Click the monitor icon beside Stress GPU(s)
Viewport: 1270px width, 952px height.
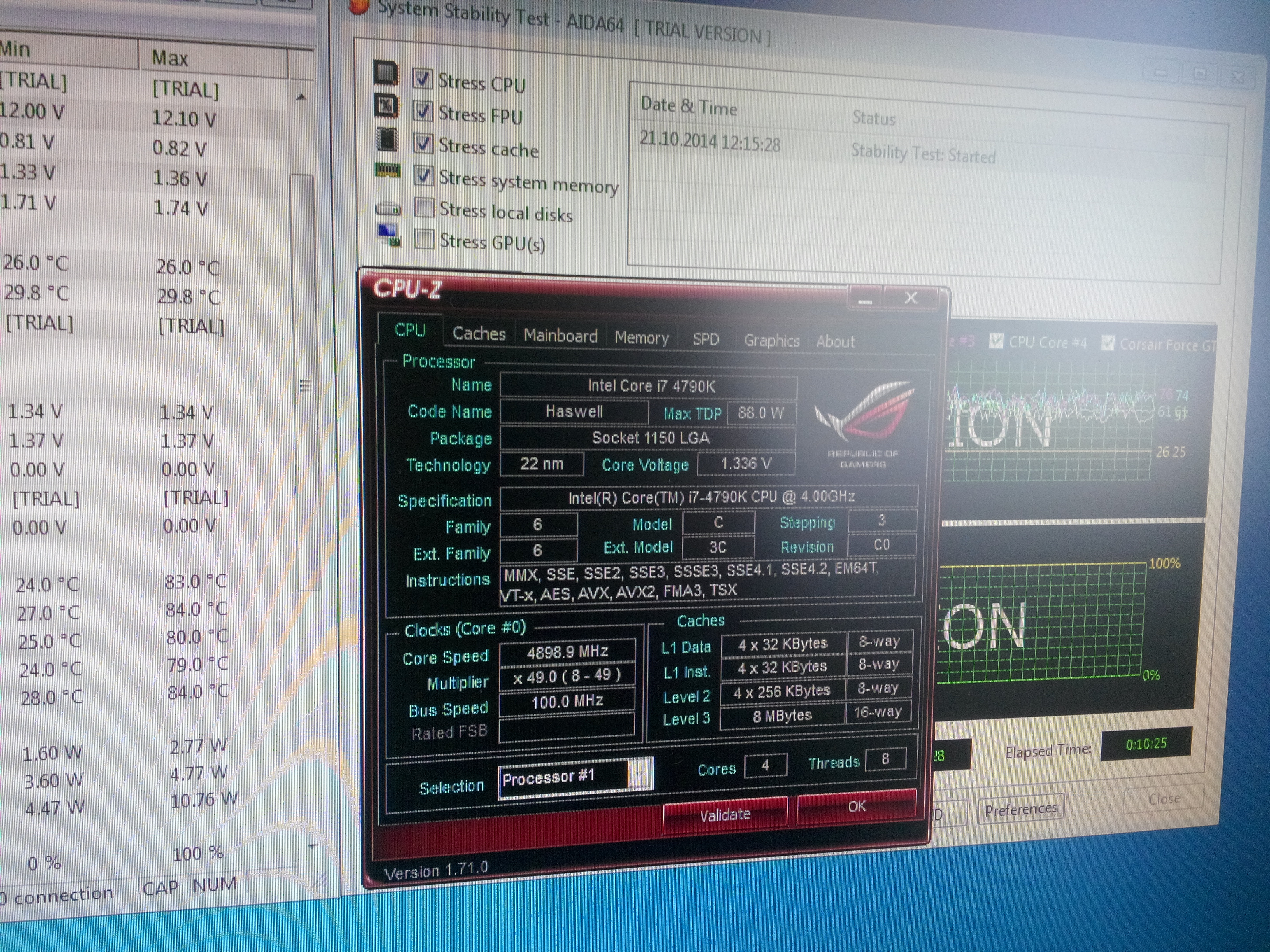click(x=389, y=235)
